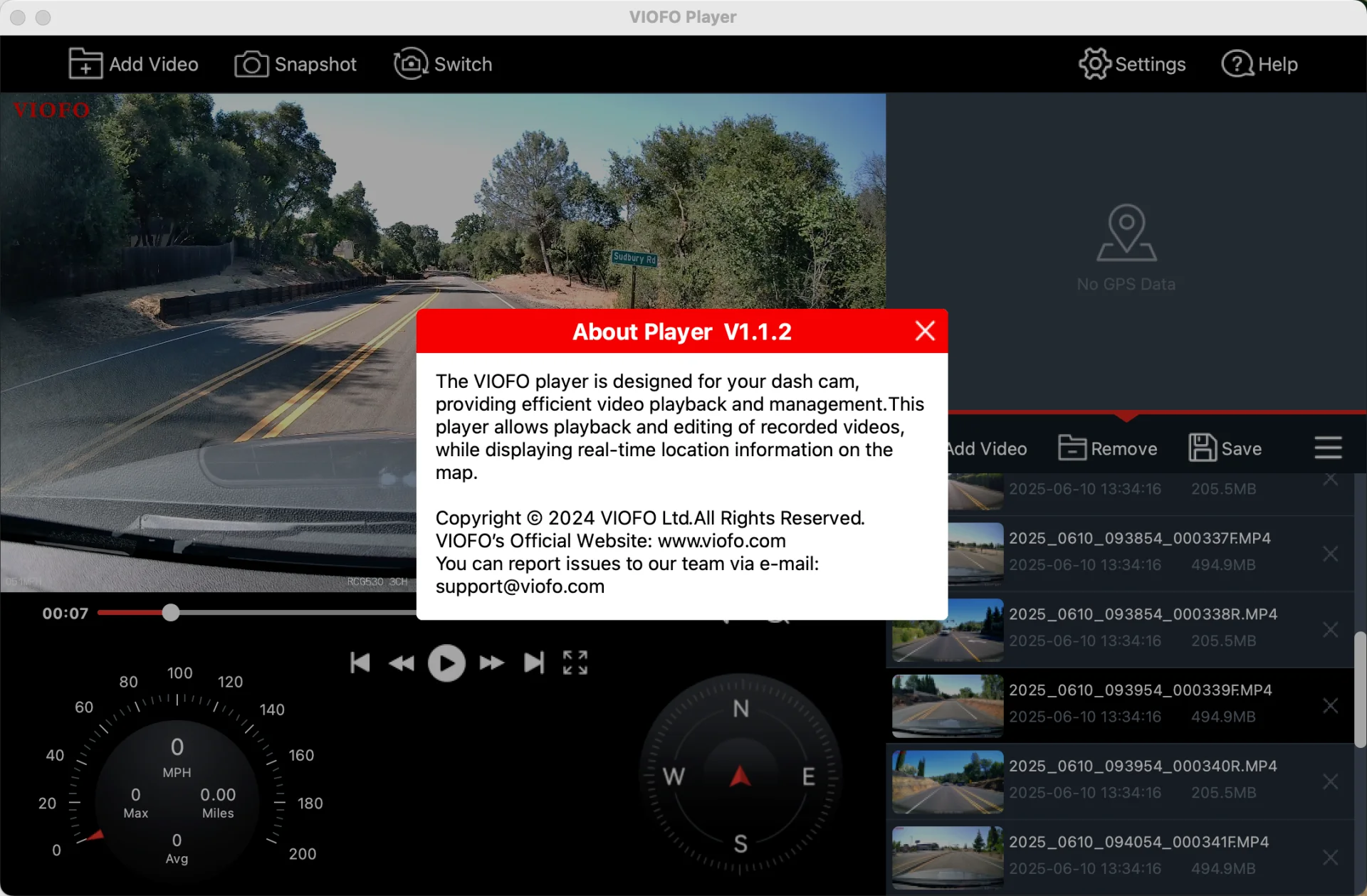Select file name 2025_0610_093954_000340R.MP4

[x=1143, y=766]
